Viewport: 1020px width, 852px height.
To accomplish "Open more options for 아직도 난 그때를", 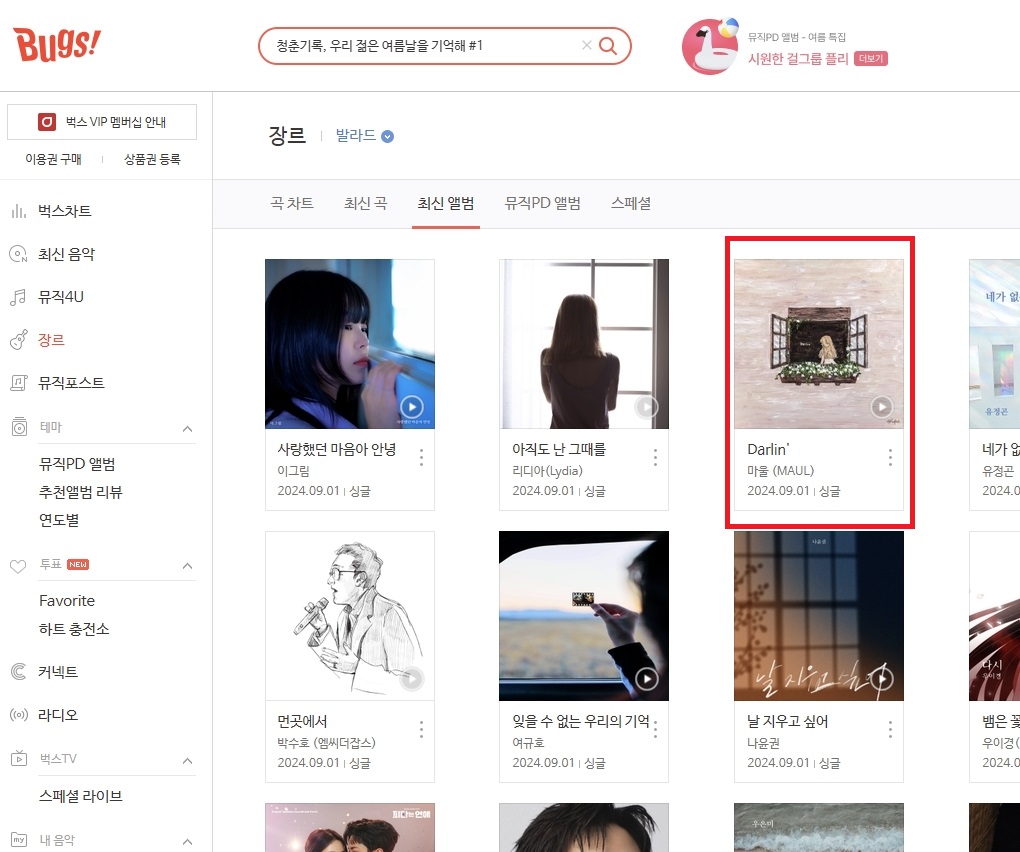I will coord(655,457).
